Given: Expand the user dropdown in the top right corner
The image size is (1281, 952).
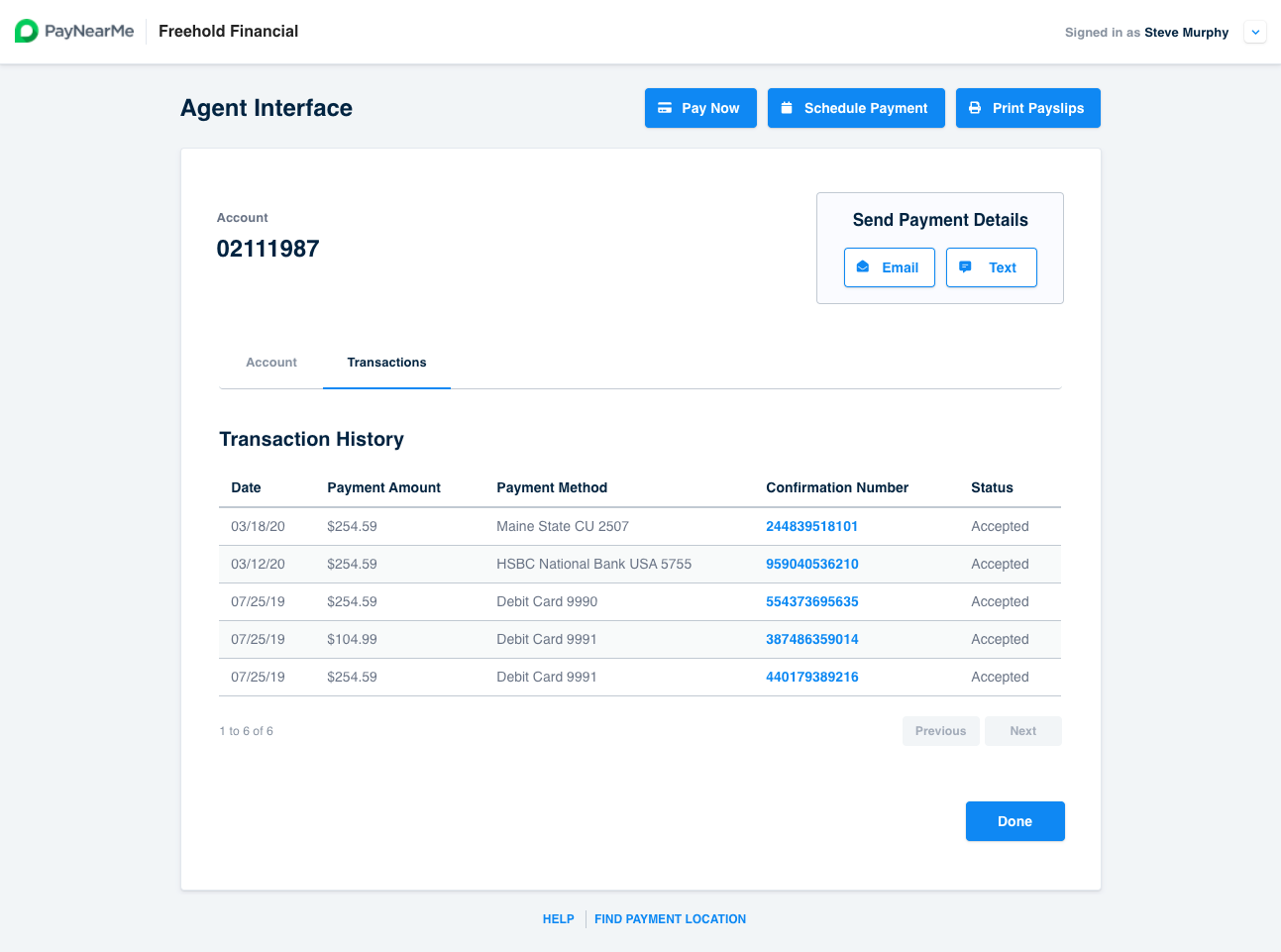Looking at the screenshot, I should pyautogui.click(x=1254, y=32).
